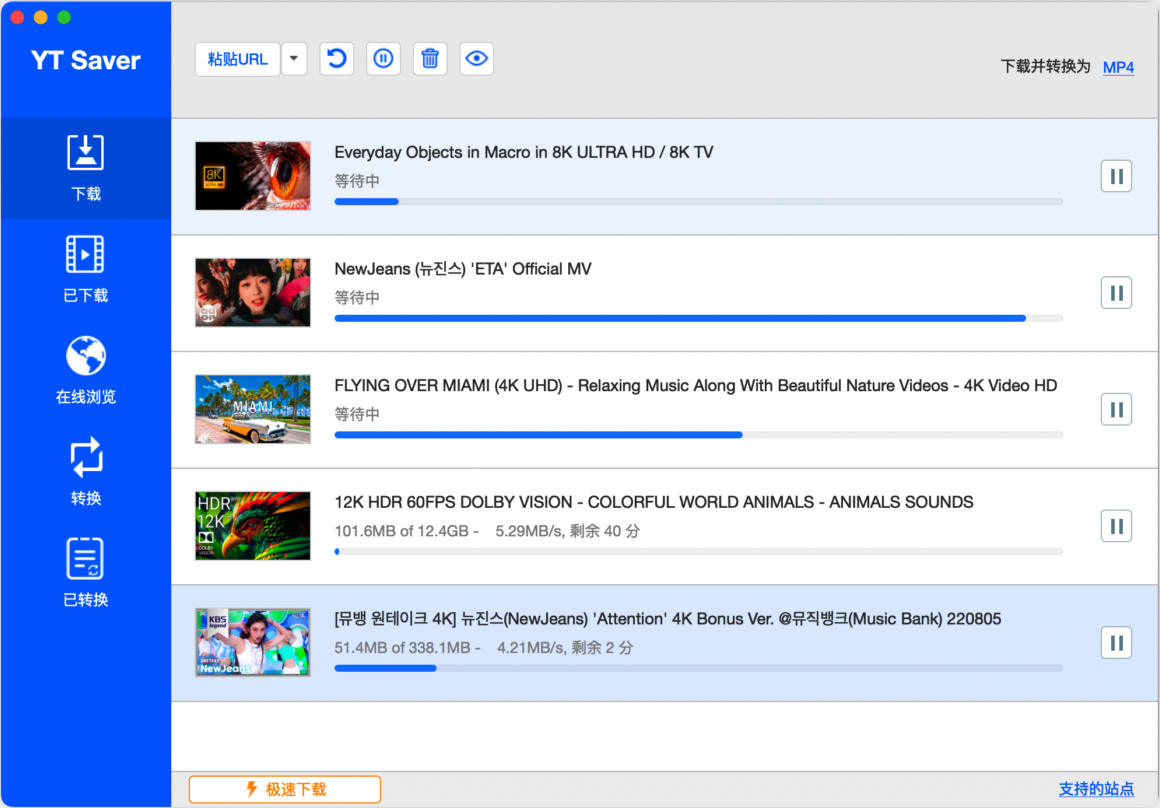Click 等待中 status under NewJeans ETA

(x=357, y=298)
